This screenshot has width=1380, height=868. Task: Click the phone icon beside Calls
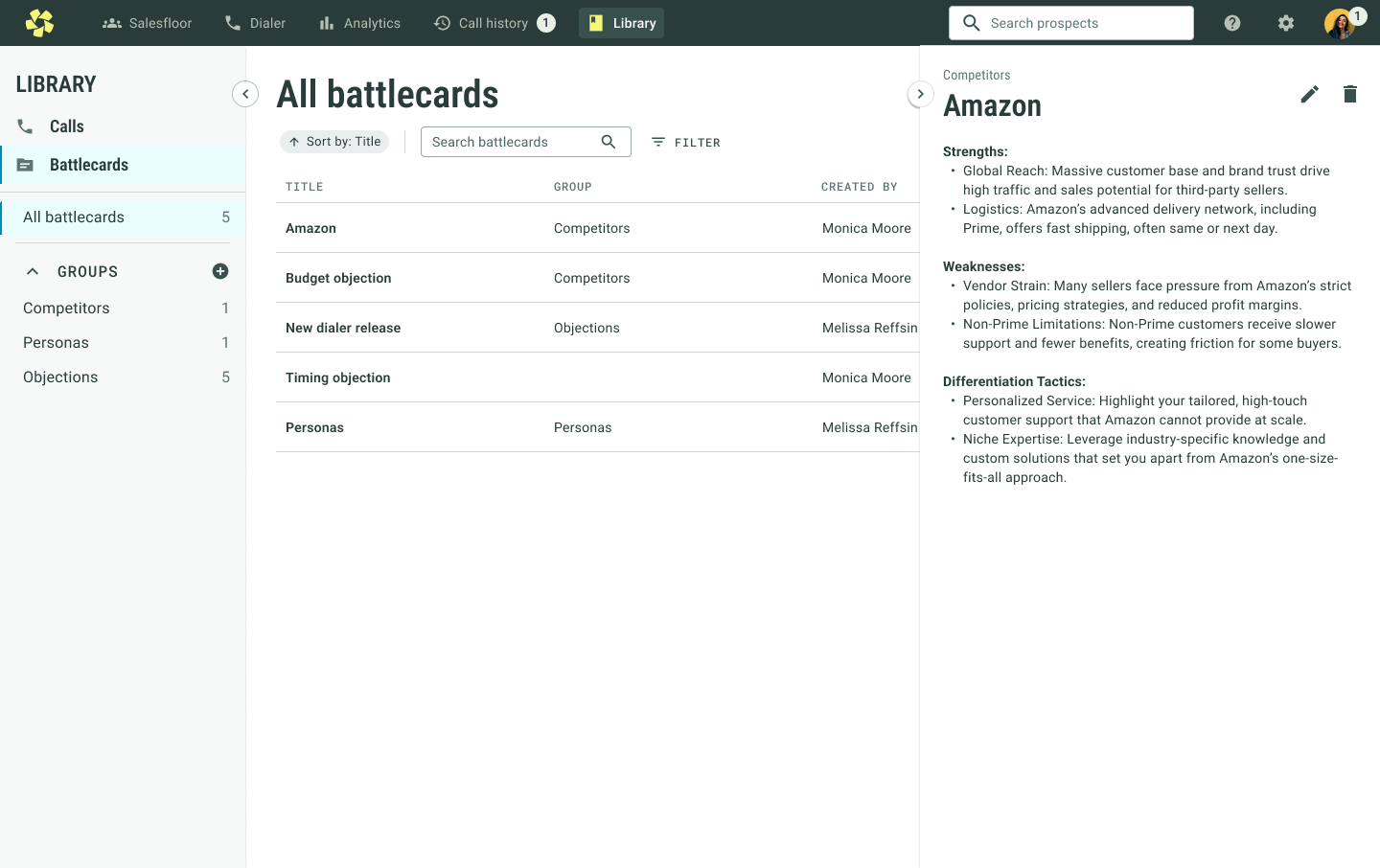click(25, 126)
